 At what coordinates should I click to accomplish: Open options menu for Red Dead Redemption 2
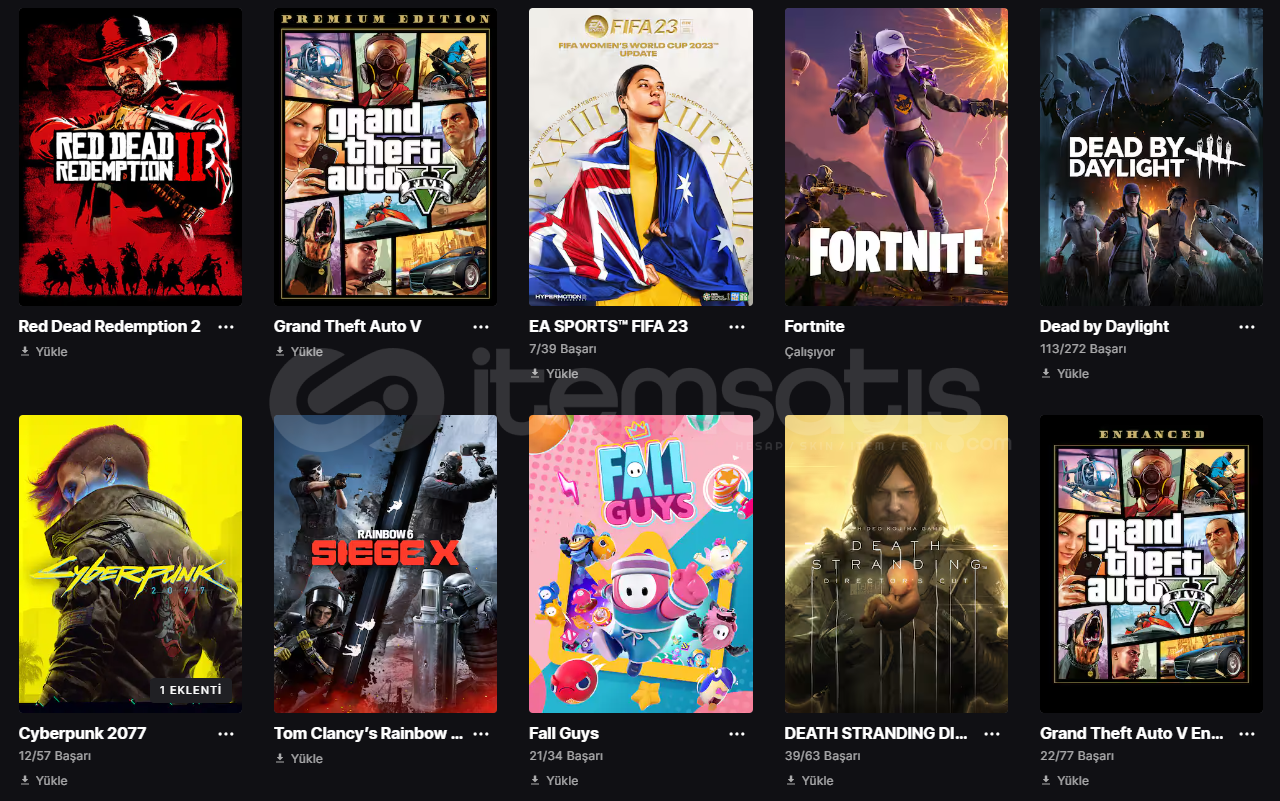pyautogui.click(x=226, y=327)
